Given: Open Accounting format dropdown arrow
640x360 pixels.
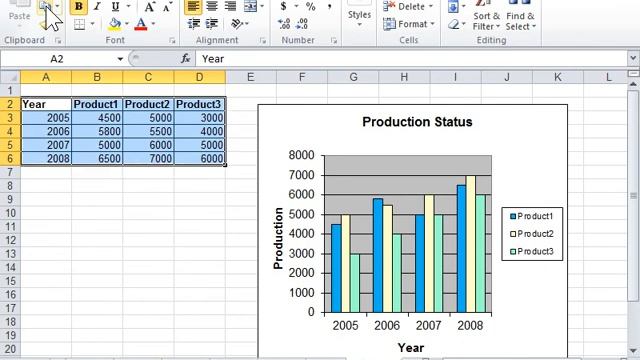Looking at the screenshot, I should click(296, 7).
